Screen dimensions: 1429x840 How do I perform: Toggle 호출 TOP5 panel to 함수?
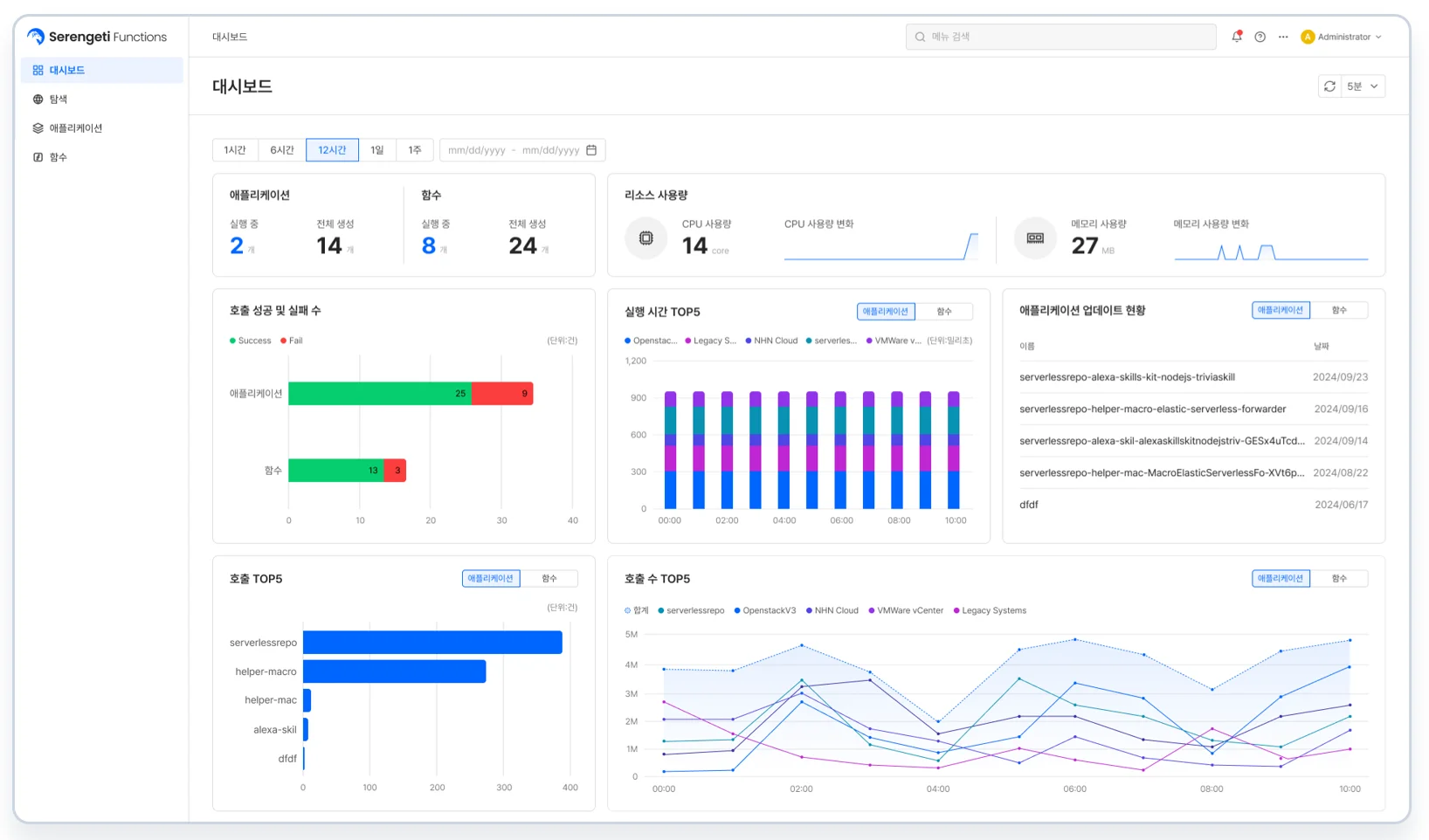click(549, 579)
